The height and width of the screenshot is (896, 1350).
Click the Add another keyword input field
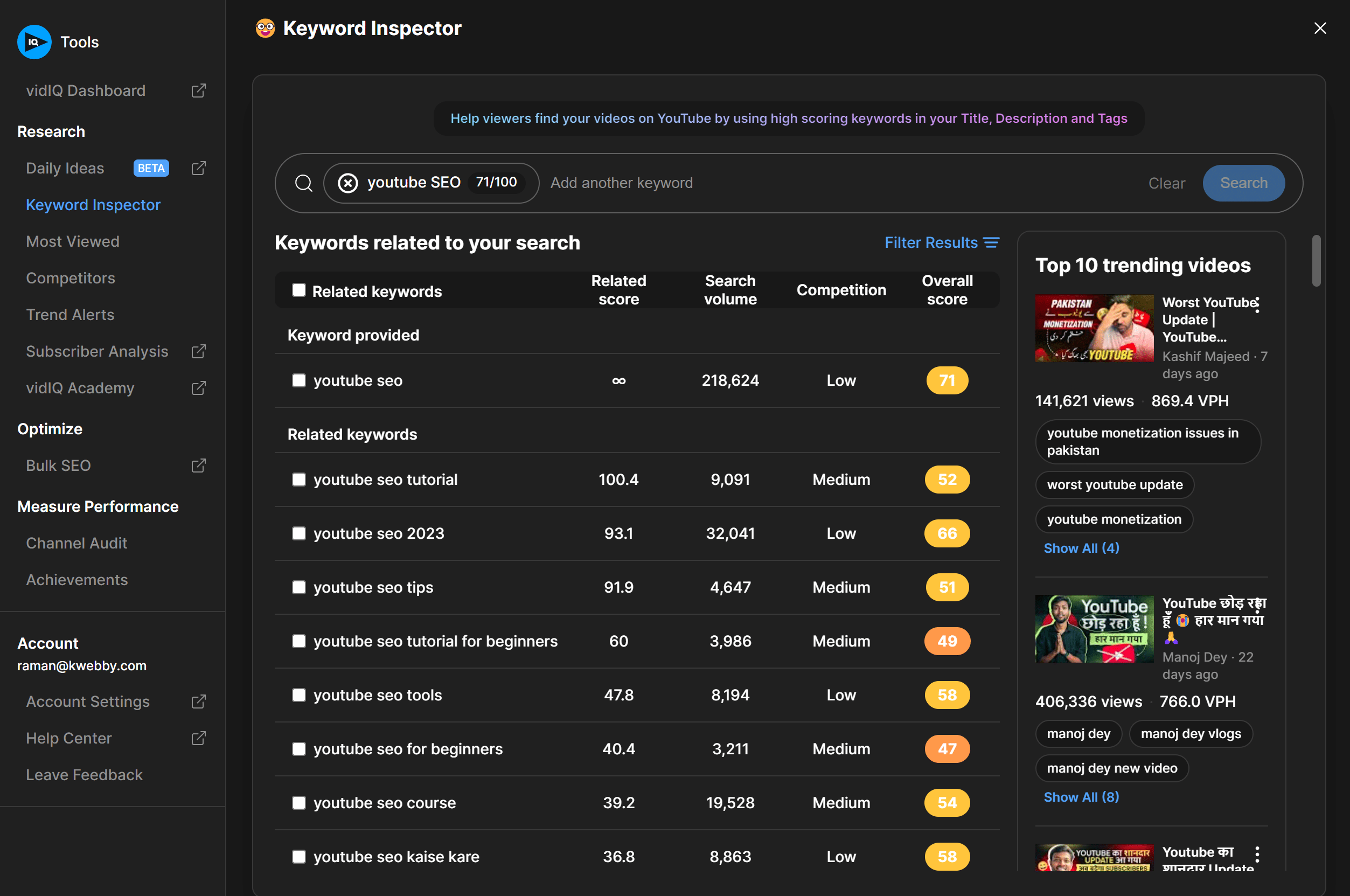click(x=622, y=182)
